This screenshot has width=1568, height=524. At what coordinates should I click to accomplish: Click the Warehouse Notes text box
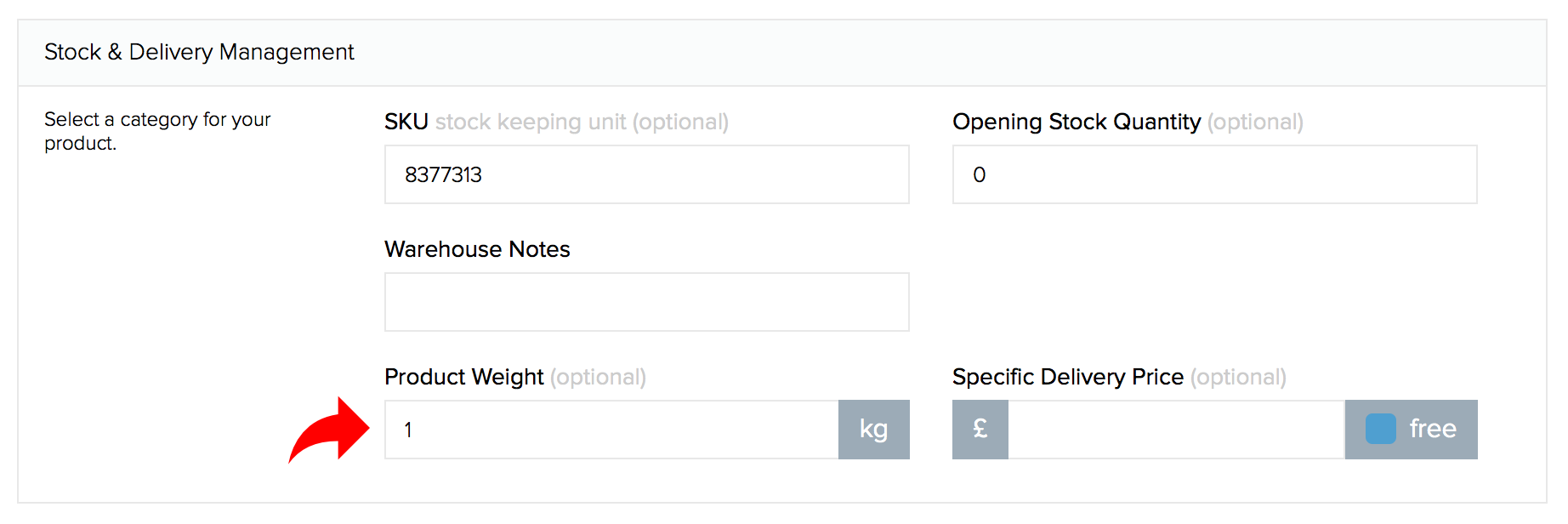646,302
